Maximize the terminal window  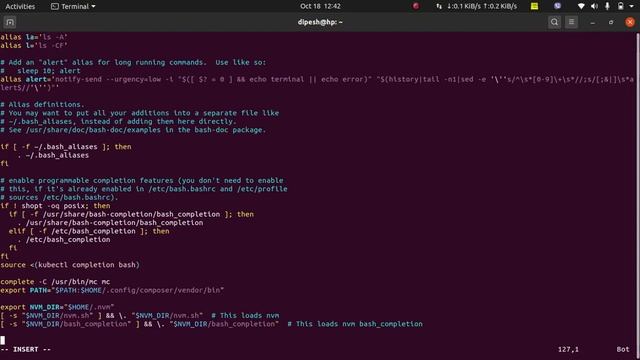tap(611, 22)
